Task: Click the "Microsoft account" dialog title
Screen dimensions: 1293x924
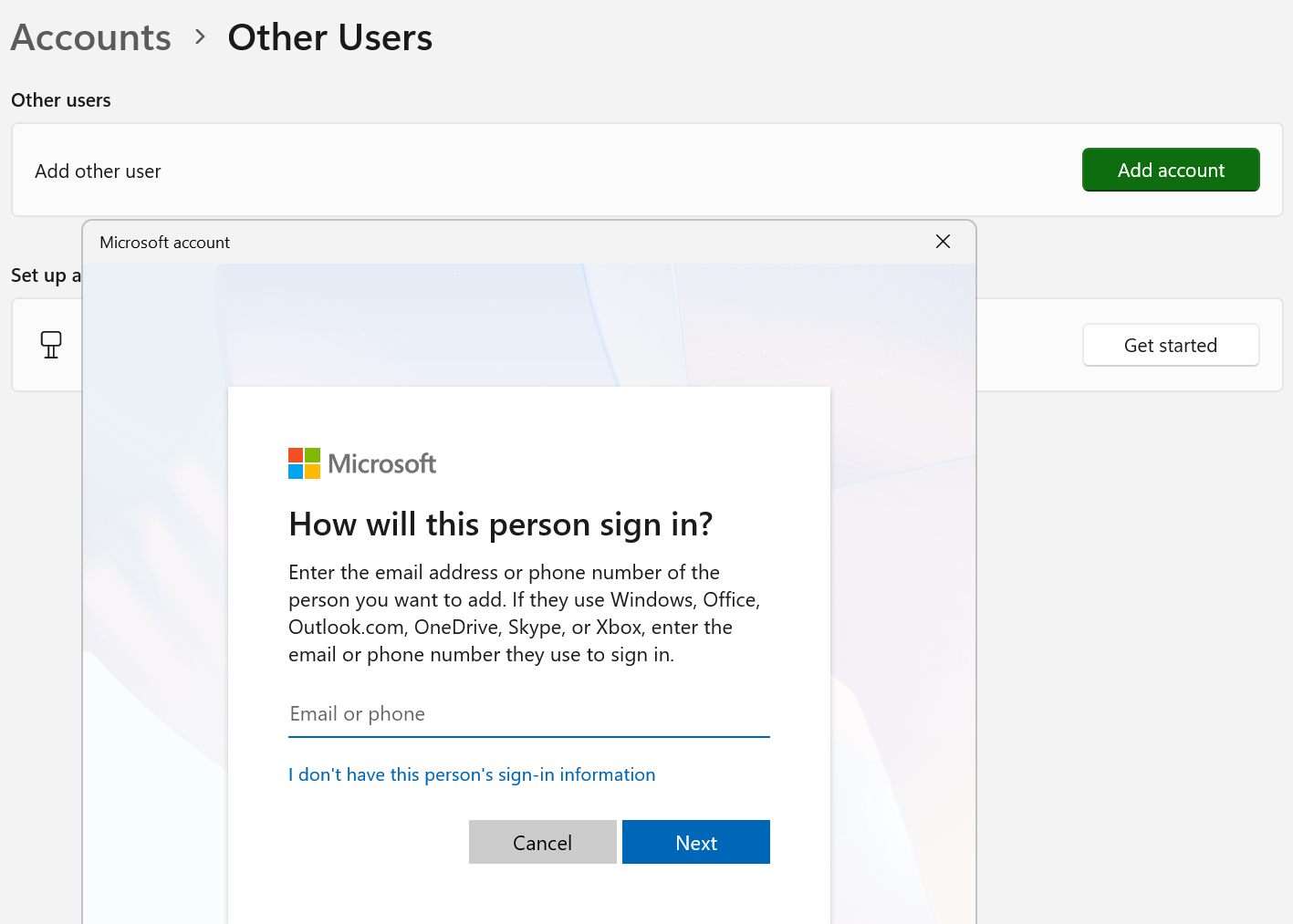Action: pyautogui.click(x=164, y=243)
